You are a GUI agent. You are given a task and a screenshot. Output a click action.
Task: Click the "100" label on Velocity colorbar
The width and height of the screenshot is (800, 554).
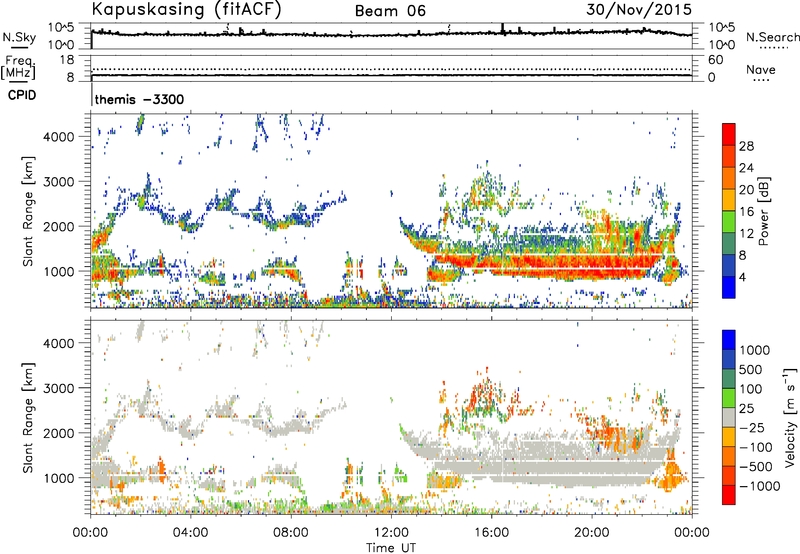click(751, 389)
